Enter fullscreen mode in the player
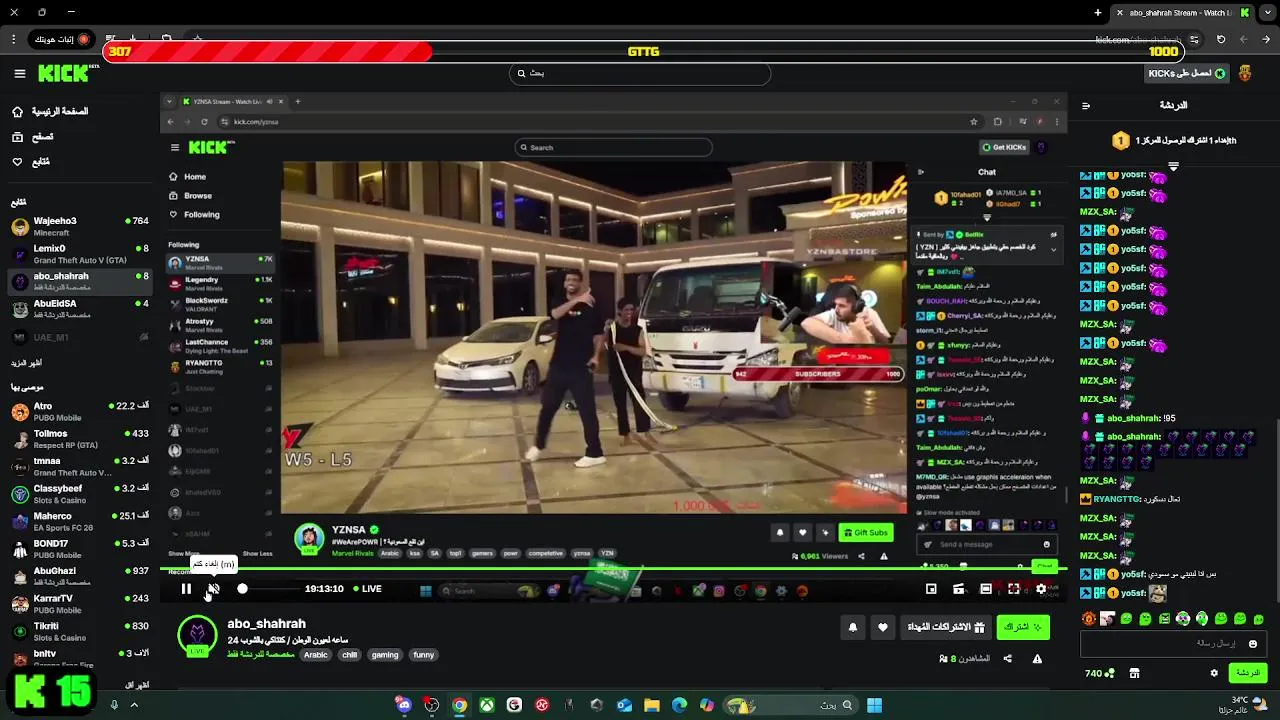Image resolution: width=1280 pixels, height=720 pixels. click(1013, 589)
